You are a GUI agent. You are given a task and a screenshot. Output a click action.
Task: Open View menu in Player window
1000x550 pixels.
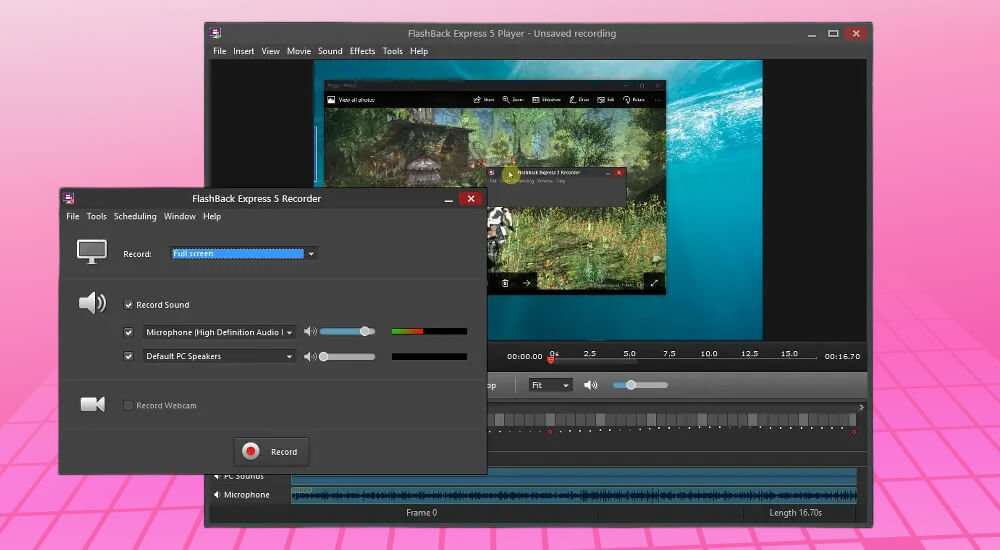tap(270, 51)
